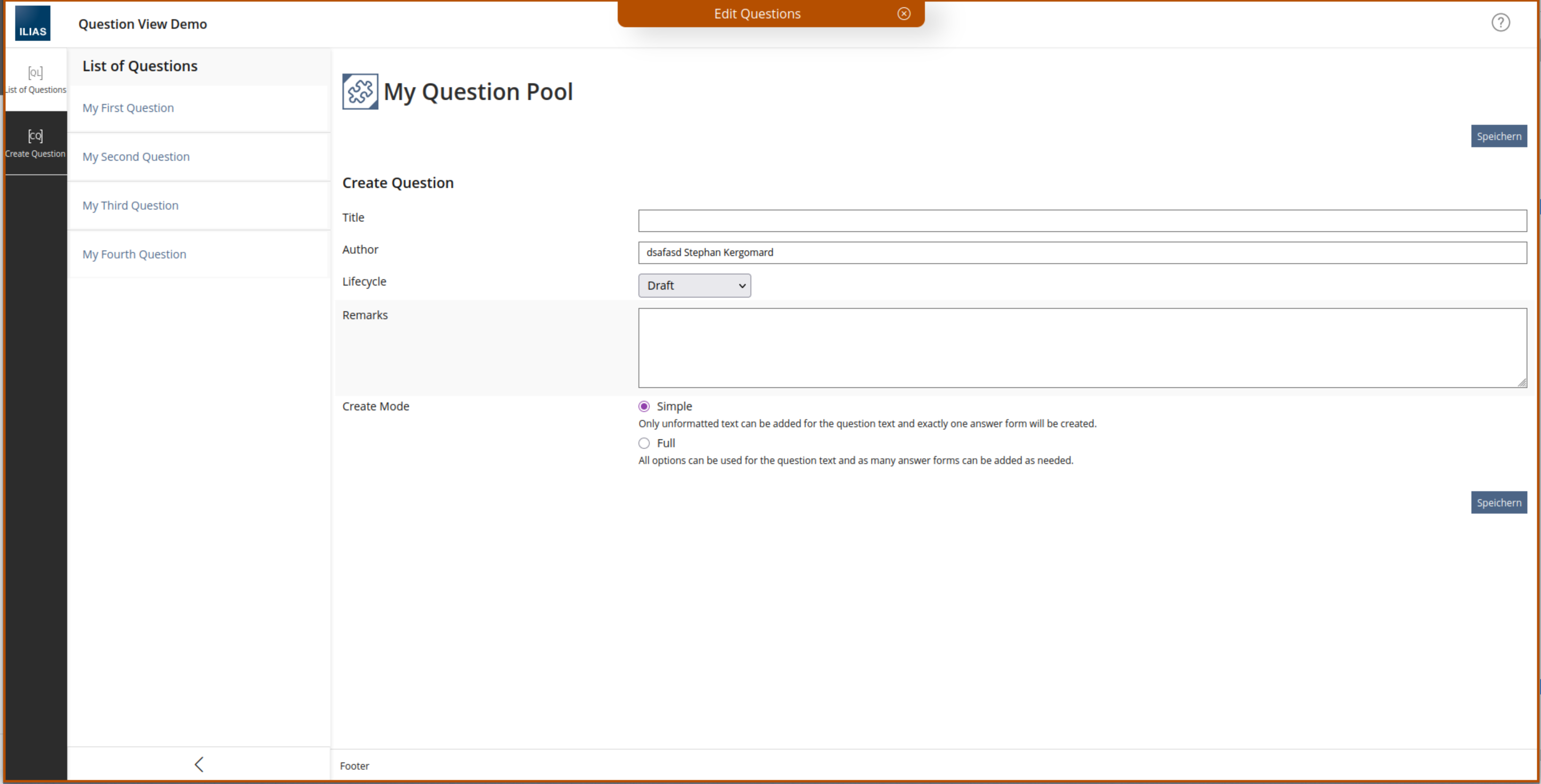This screenshot has width=1541, height=784.
Task: Grab the Remarks textarea resize handle
Action: [1521, 383]
